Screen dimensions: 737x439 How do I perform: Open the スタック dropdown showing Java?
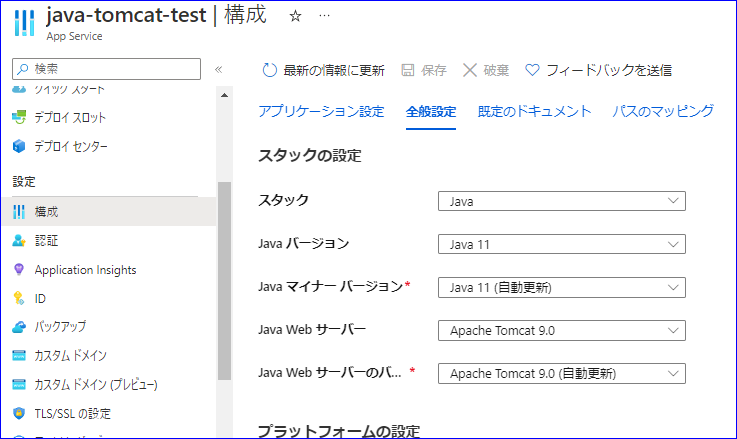tap(562, 201)
